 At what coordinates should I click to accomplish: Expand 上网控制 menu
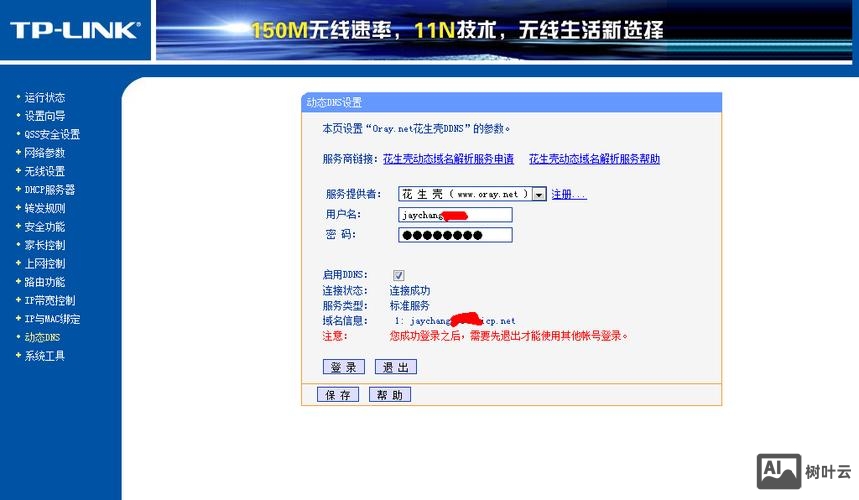click(44, 263)
